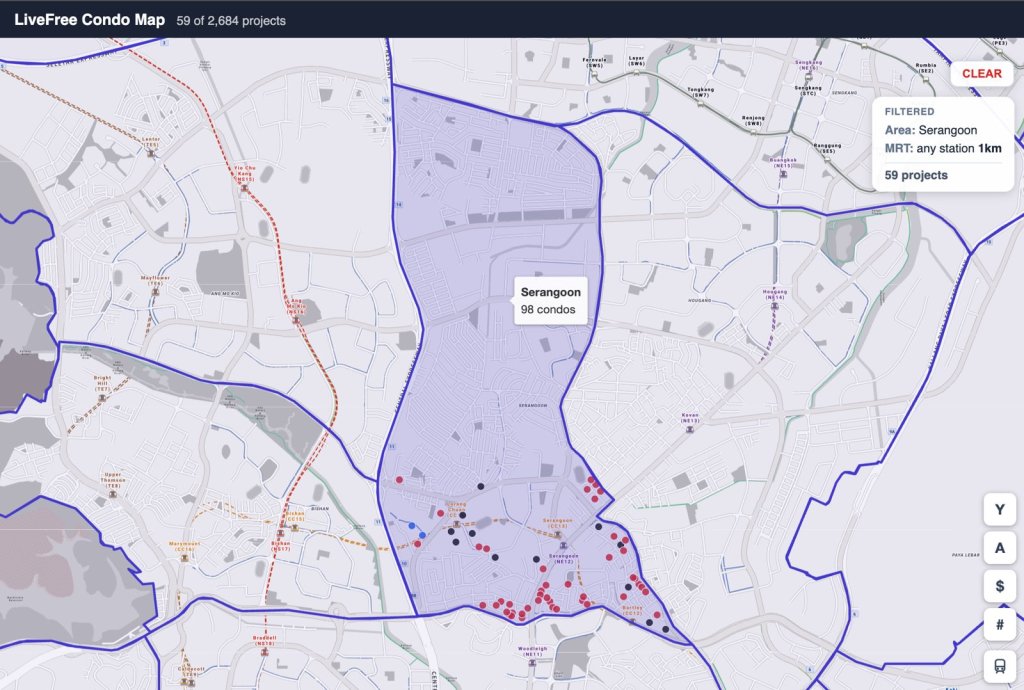Select the Bishan (NS17) station marker
Viewport: 1024px width, 690px height.
point(281,534)
